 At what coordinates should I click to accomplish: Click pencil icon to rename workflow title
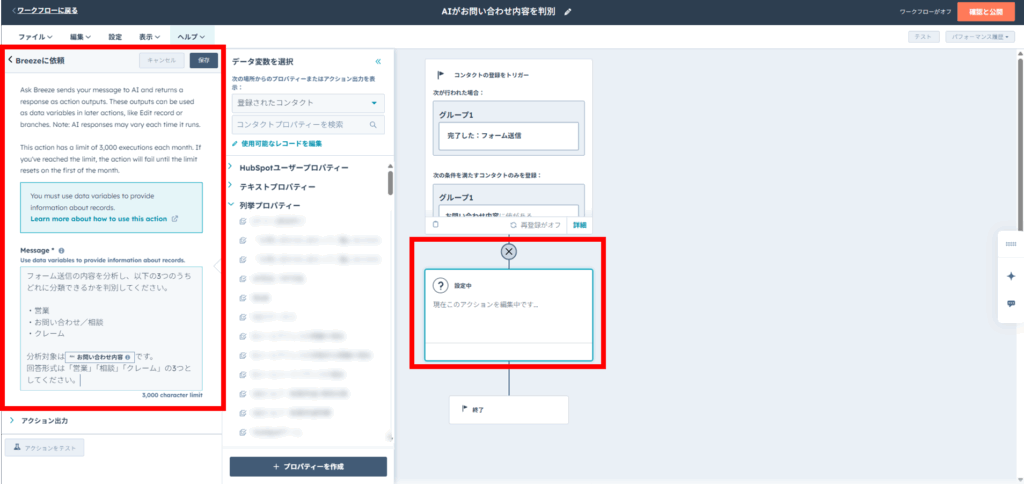coord(568,12)
